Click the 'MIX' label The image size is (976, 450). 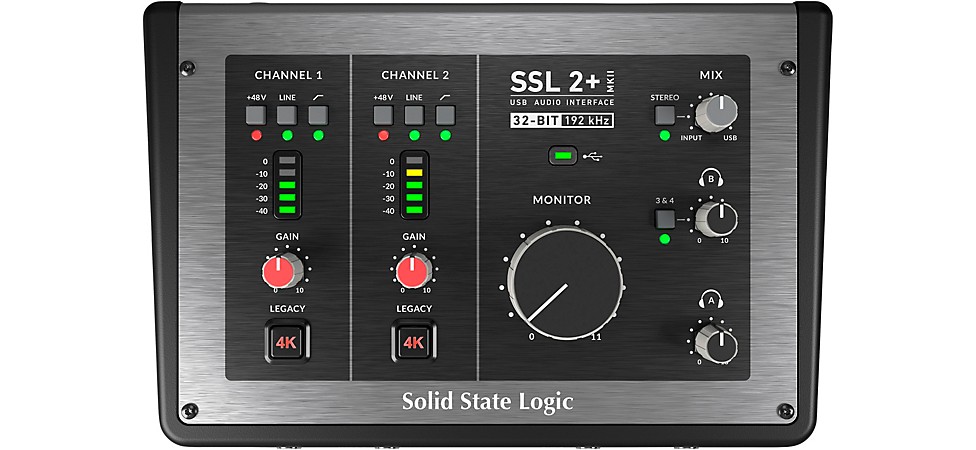tap(711, 75)
